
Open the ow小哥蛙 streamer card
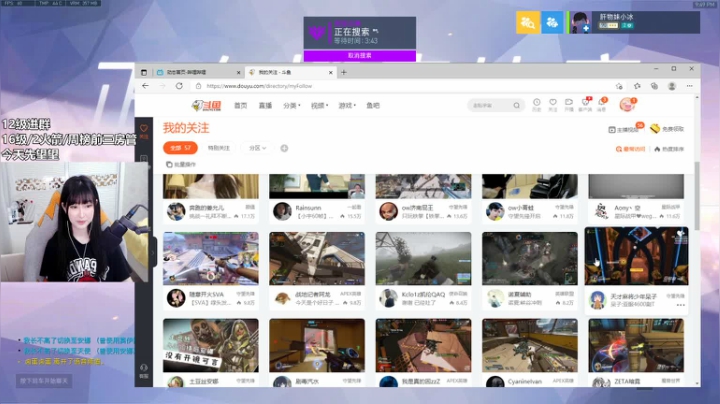click(530, 199)
